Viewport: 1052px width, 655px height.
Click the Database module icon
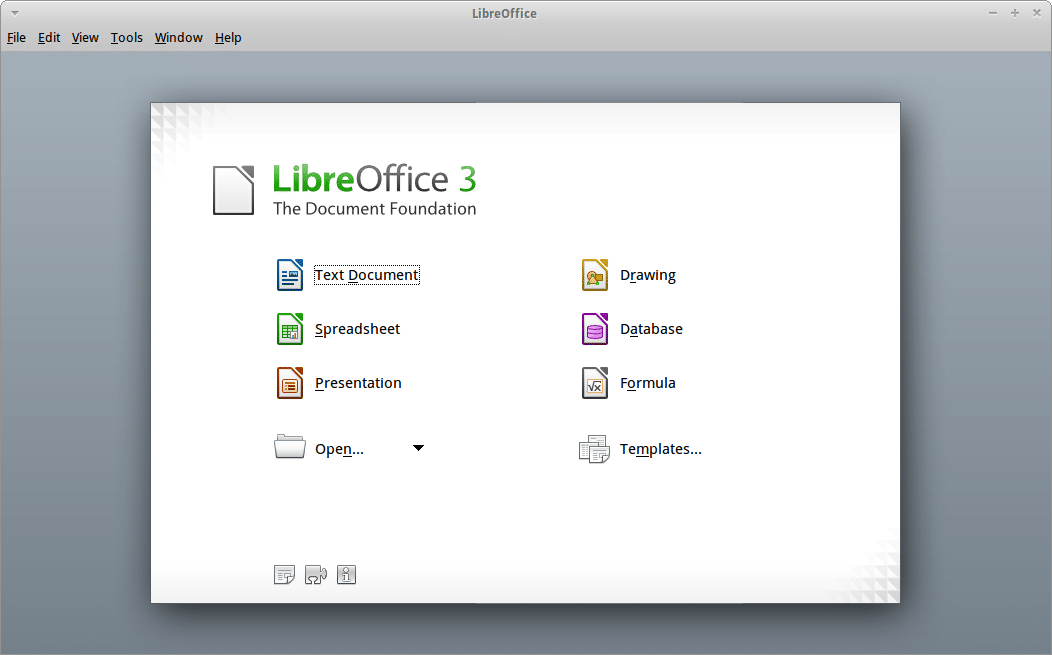pyautogui.click(x=594, y=329)
